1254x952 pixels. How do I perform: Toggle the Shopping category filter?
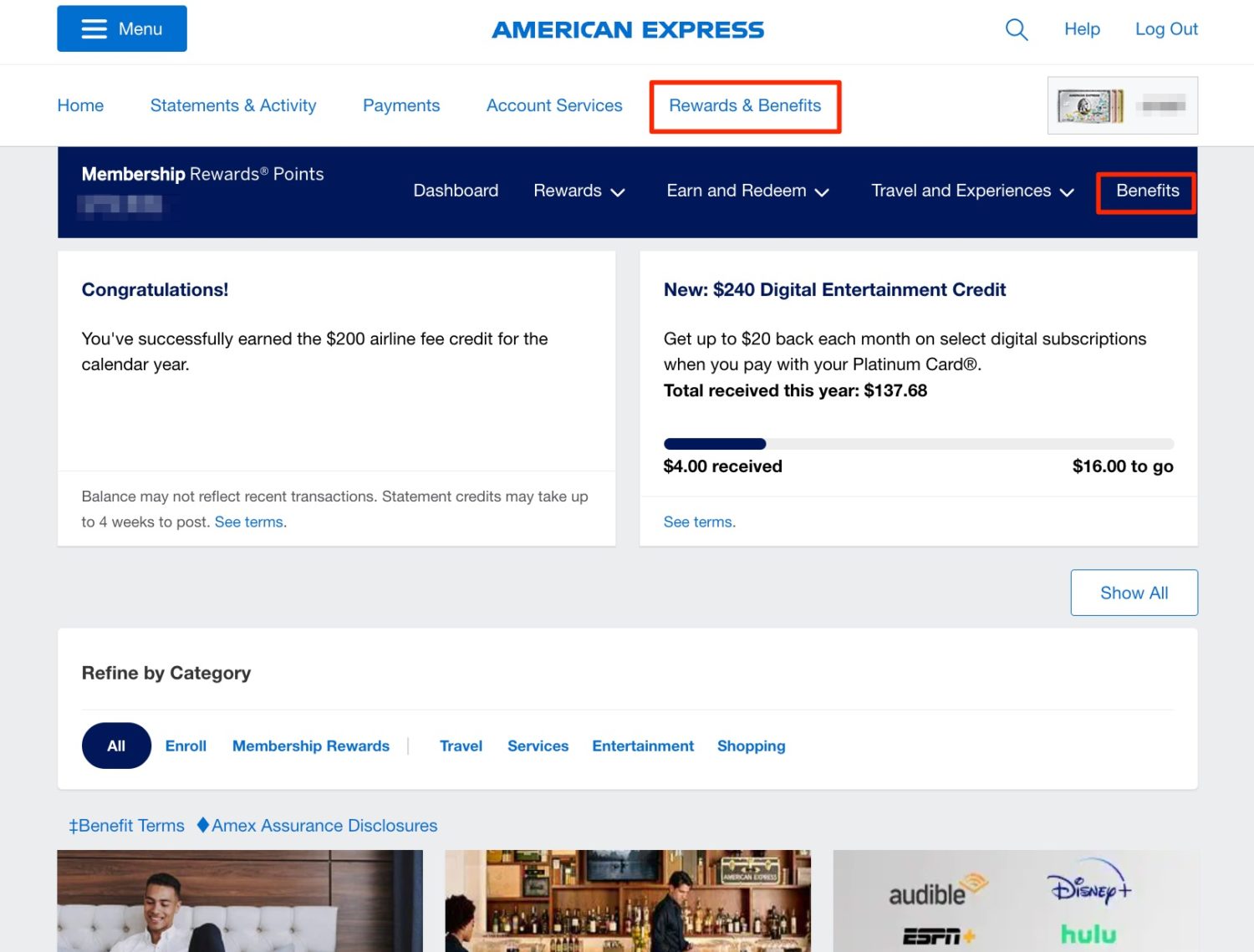tap(750, 746)
